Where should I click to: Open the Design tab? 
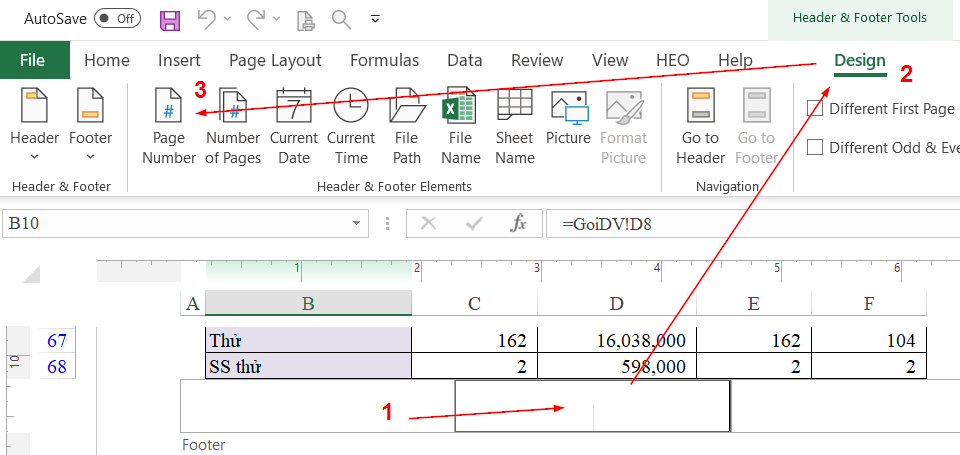coord(860,61)
